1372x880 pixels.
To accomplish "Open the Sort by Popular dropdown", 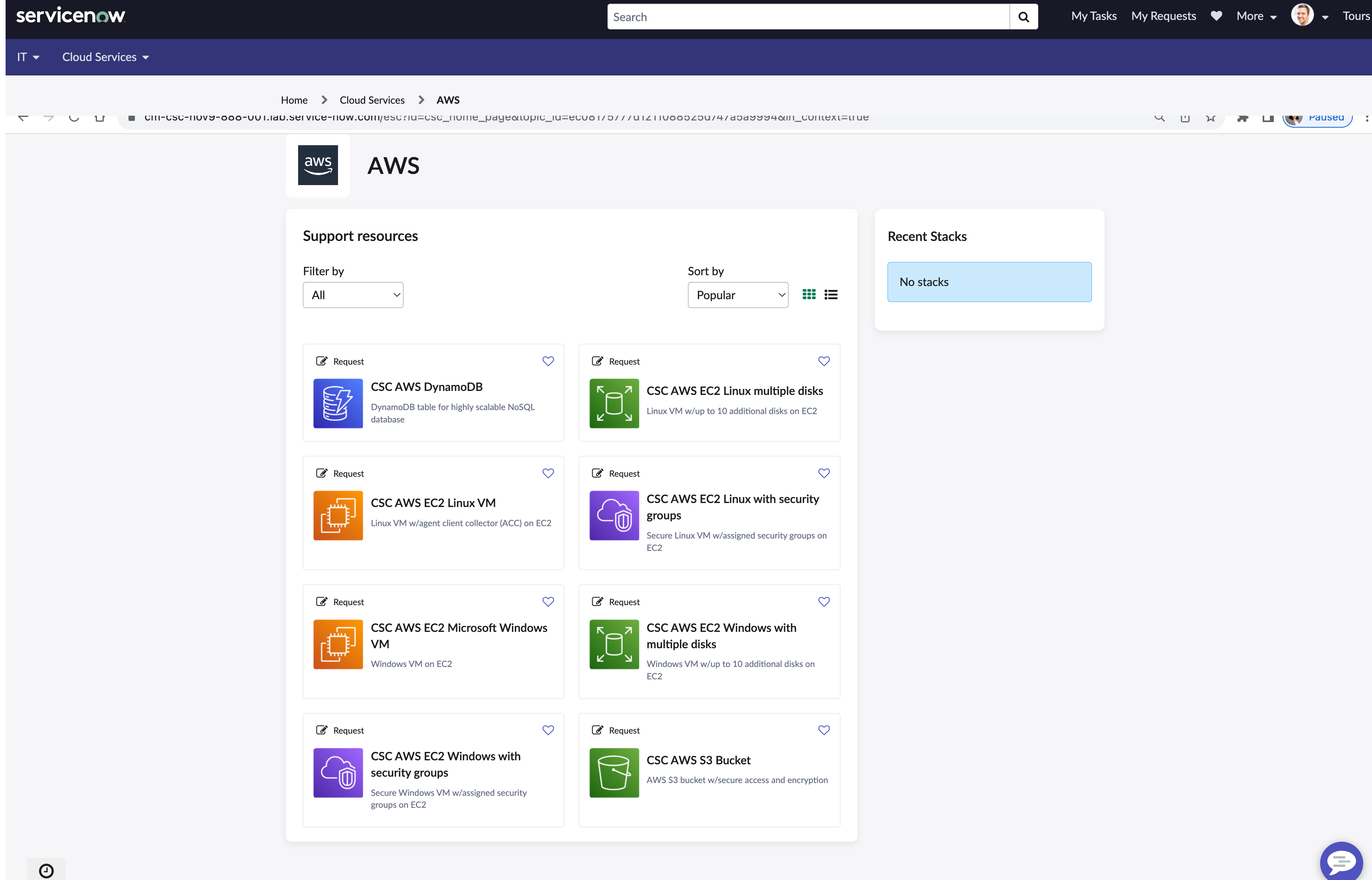I will [x=737, y=295].
